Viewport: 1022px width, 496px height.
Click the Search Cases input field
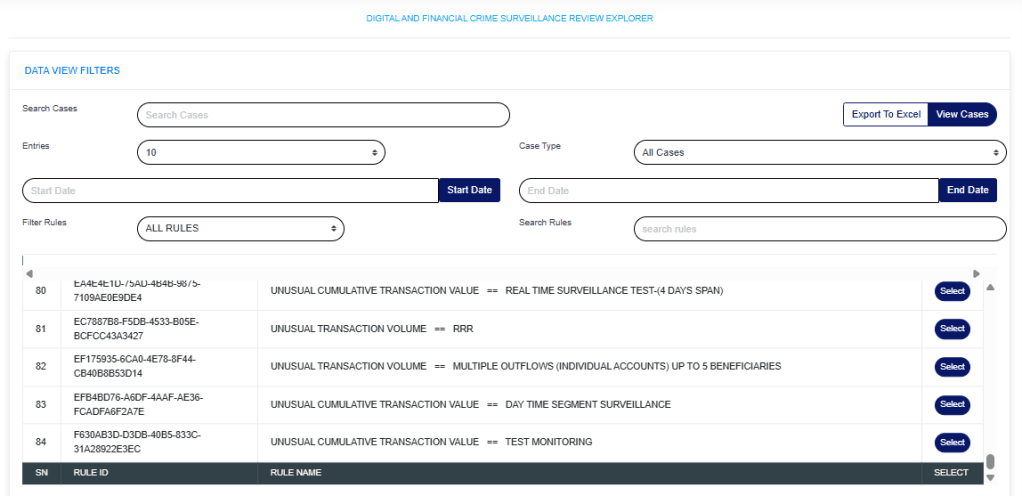point(323,115)
